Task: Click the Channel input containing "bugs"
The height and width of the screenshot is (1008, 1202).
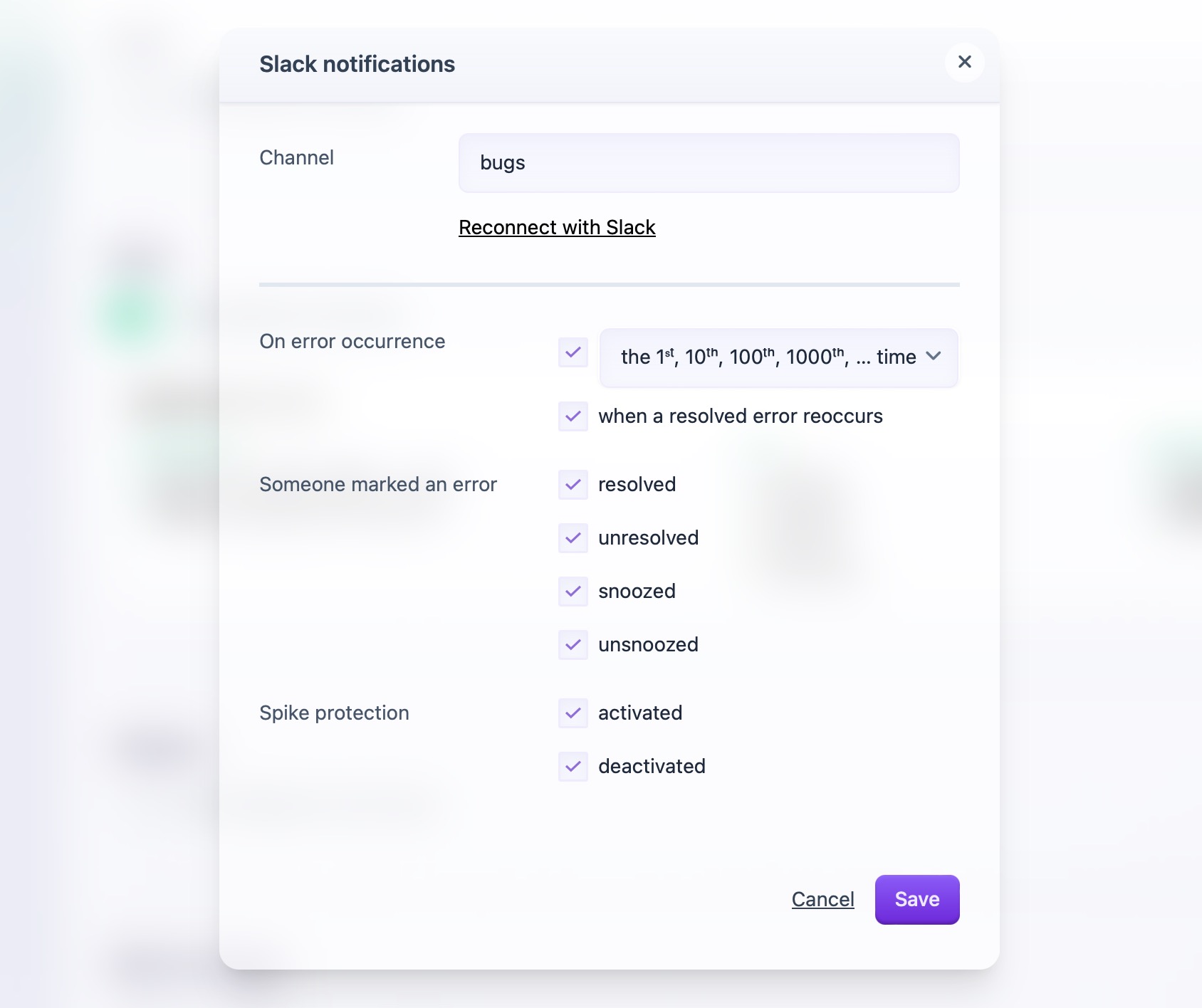Action: (x=709, y=162)
